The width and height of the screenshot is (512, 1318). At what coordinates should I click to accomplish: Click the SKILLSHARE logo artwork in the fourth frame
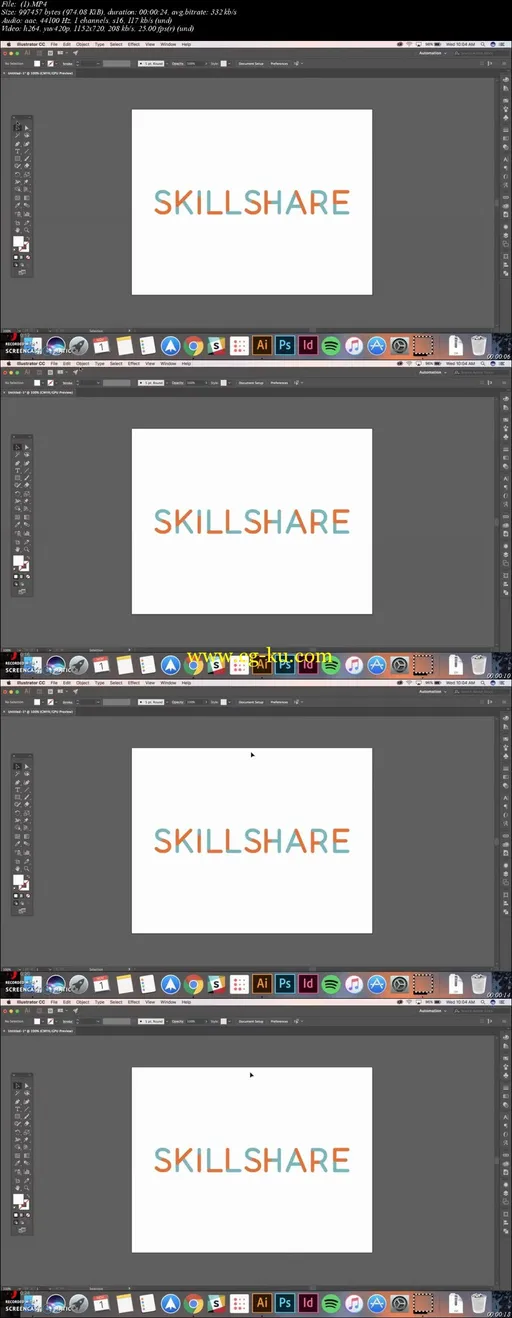[252, 1159]
